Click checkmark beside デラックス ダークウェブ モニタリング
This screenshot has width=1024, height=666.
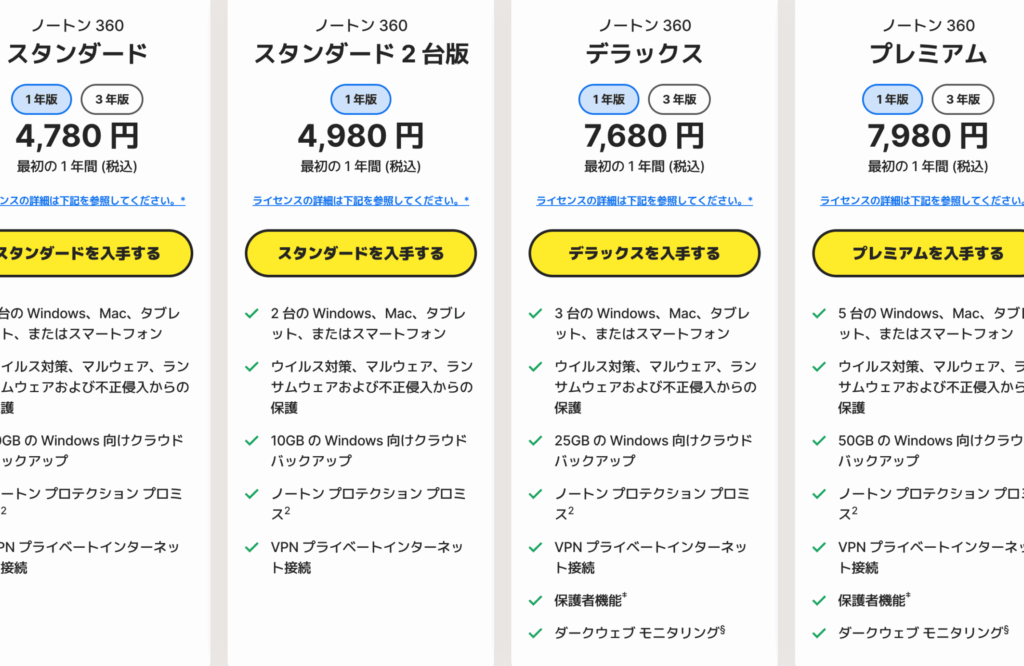click(x=536, y=633)
